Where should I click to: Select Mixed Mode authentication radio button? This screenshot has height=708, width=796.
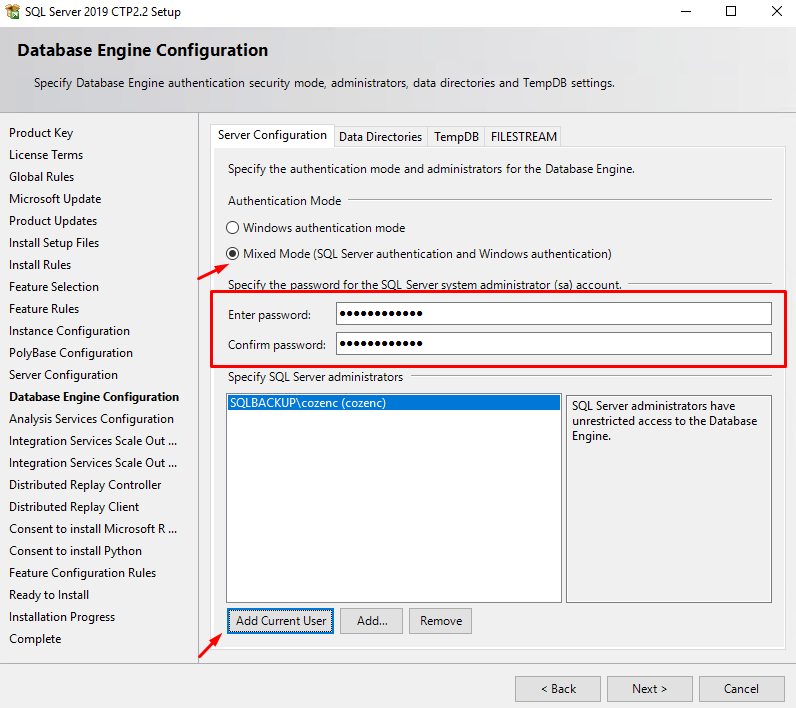[233, 254]
